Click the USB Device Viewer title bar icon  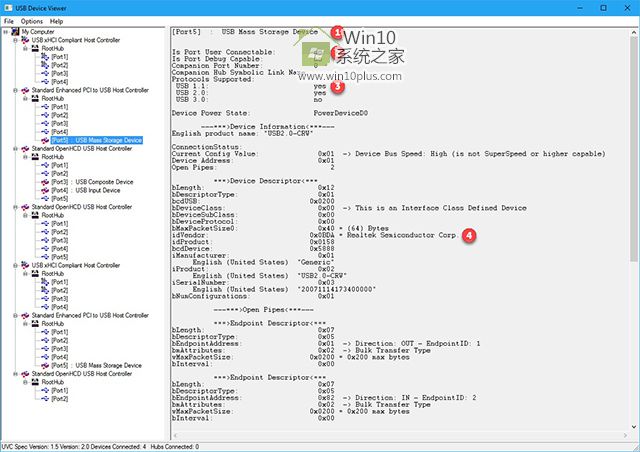(8, 8)
